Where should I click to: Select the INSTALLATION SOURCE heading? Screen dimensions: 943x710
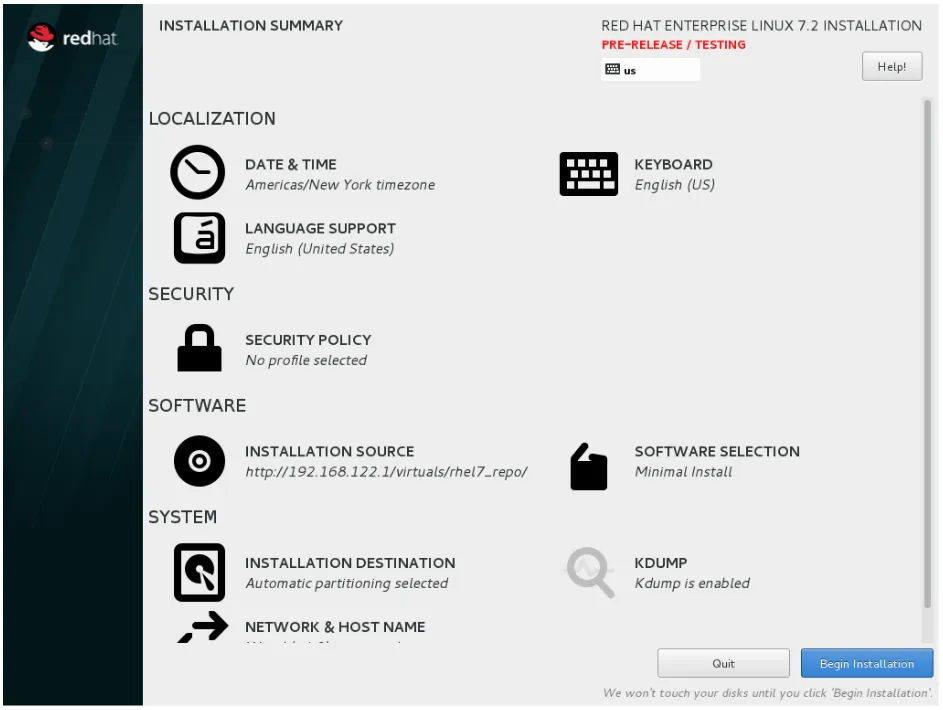coord(330,451)
